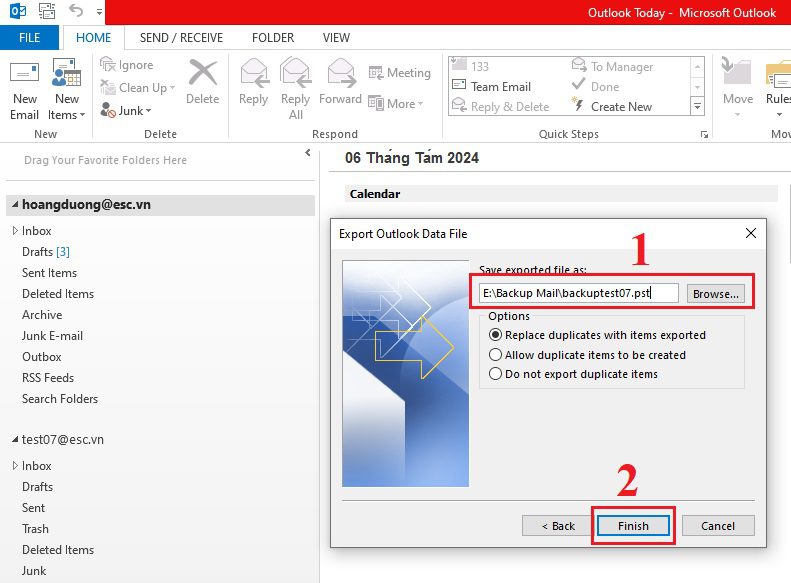Select Do not export duplicate items
791x583 pixels.
[x=495, y=374]
